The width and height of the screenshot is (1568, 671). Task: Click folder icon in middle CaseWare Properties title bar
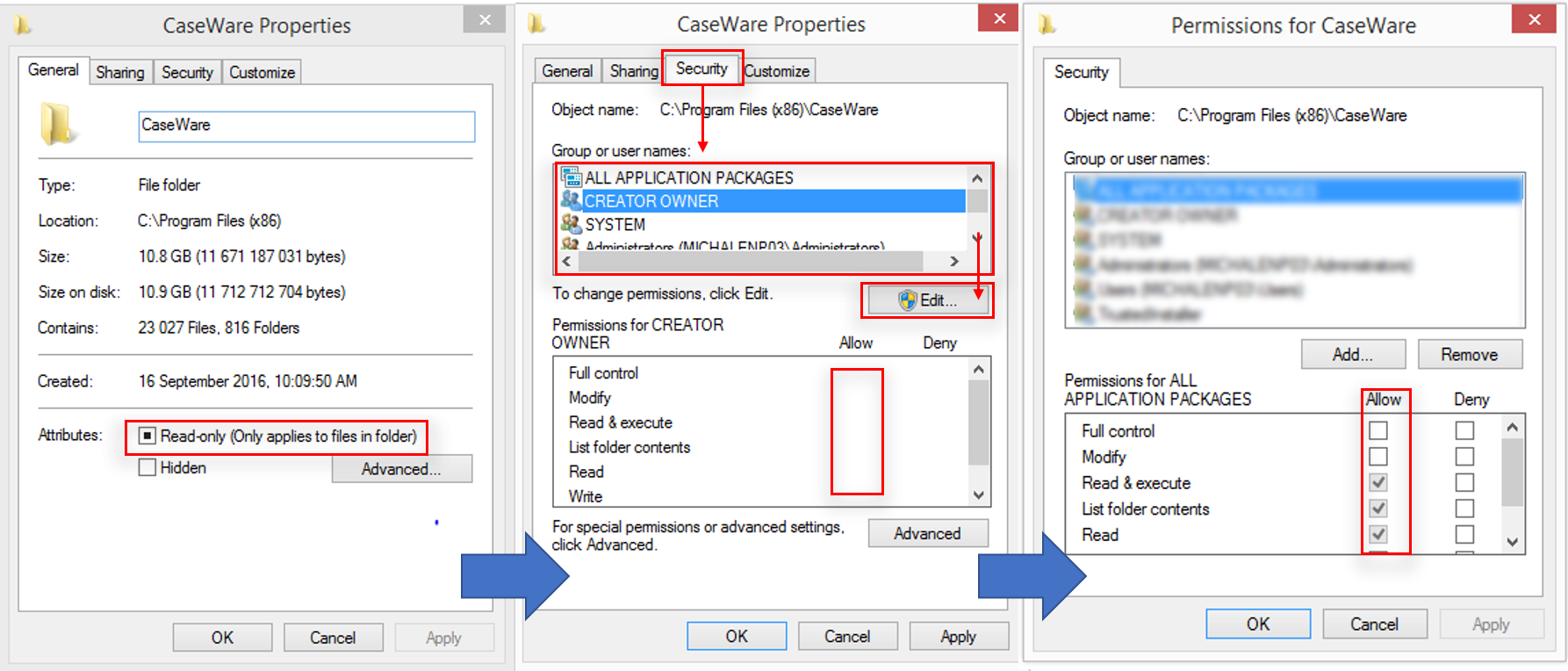[x=536, y=25]
